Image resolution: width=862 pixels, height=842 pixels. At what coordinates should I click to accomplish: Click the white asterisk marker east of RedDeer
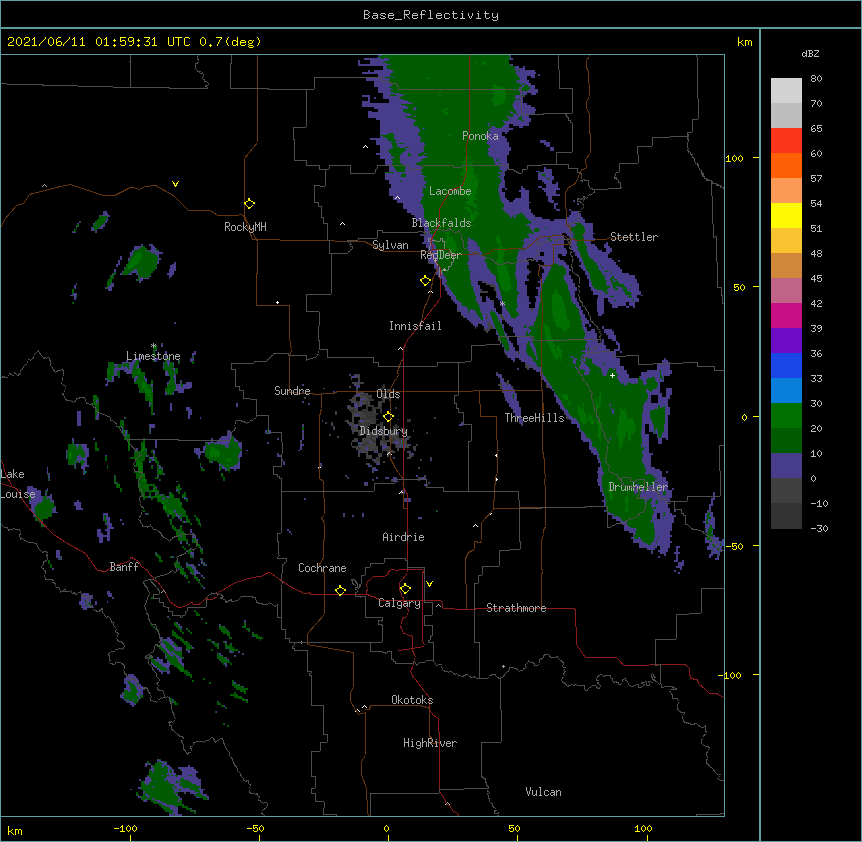pyautogui.click(x=502, y=304)
